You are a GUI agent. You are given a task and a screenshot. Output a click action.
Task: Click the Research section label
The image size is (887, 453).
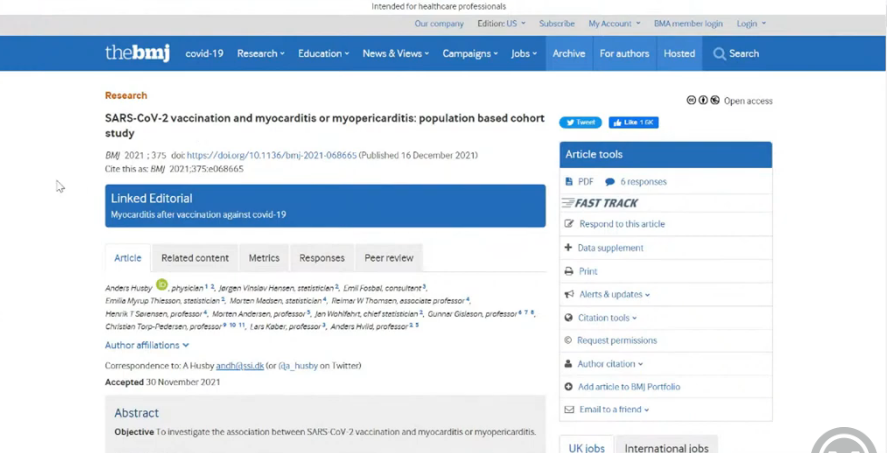[126, 96]
